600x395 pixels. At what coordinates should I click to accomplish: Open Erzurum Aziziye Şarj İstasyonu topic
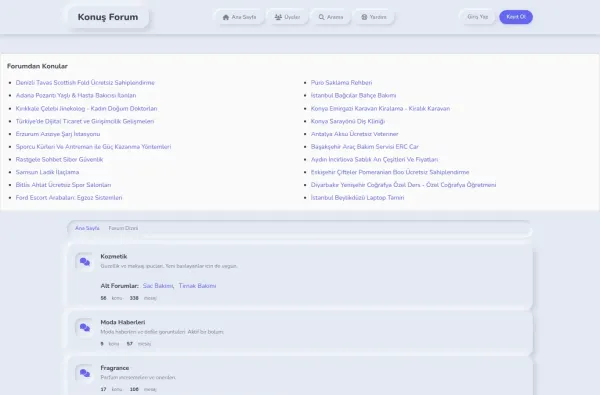click(58, 134)
